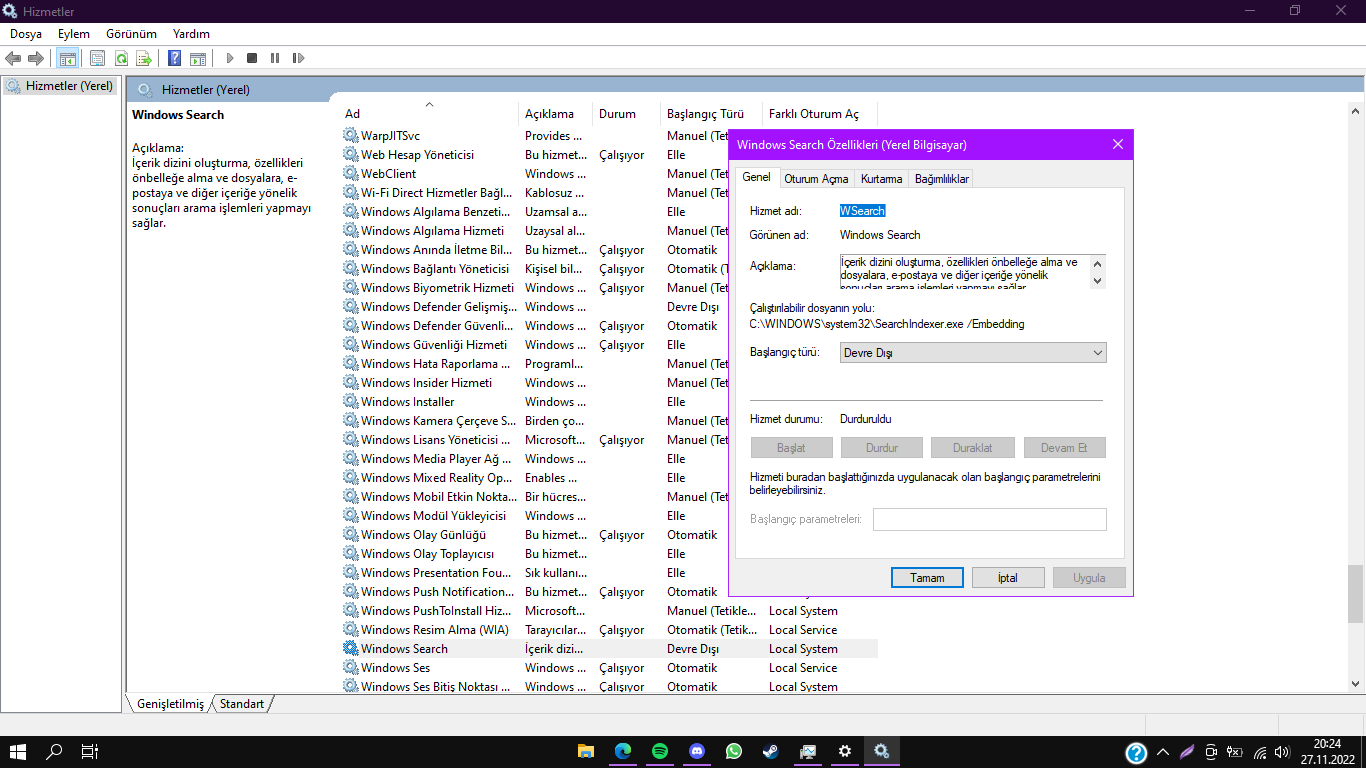The width and height of the screenshot is (1366, 768).
Task: Open the Başlangıç türü dropdown
Action: (973, 353)
